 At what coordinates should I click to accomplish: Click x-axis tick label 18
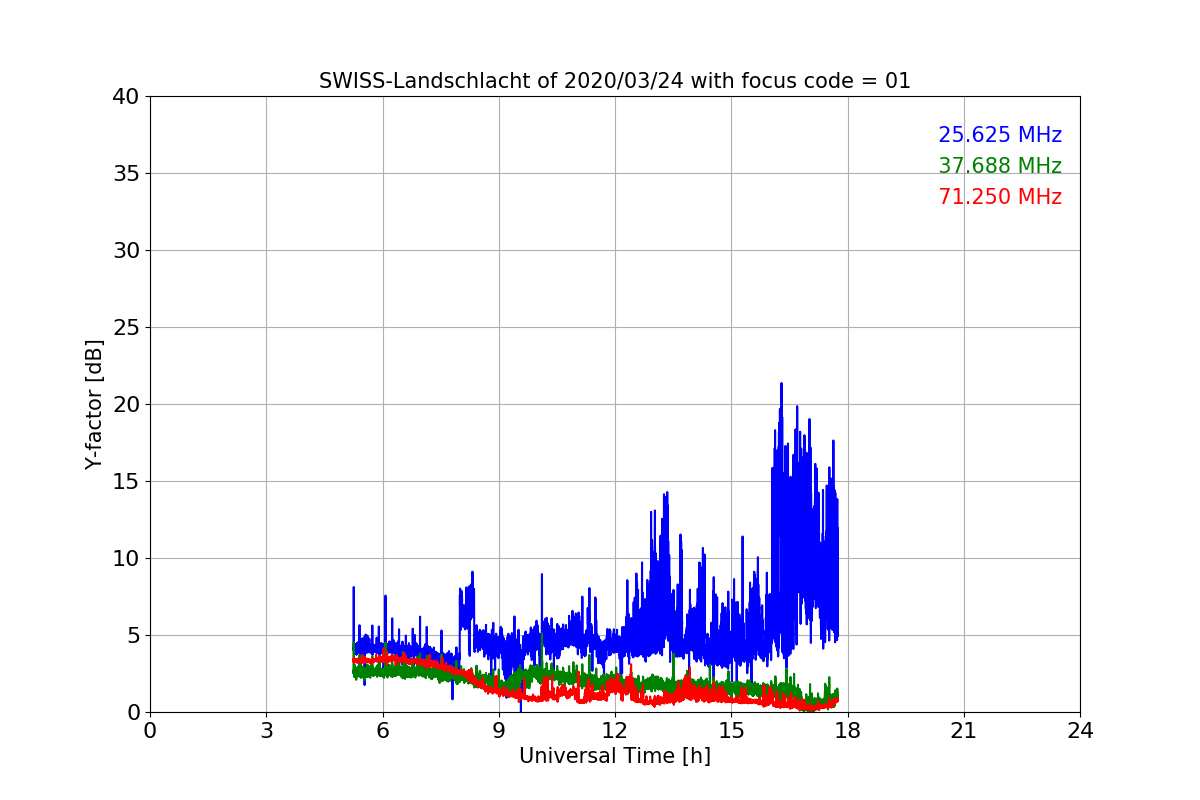(x=848, y=730)
